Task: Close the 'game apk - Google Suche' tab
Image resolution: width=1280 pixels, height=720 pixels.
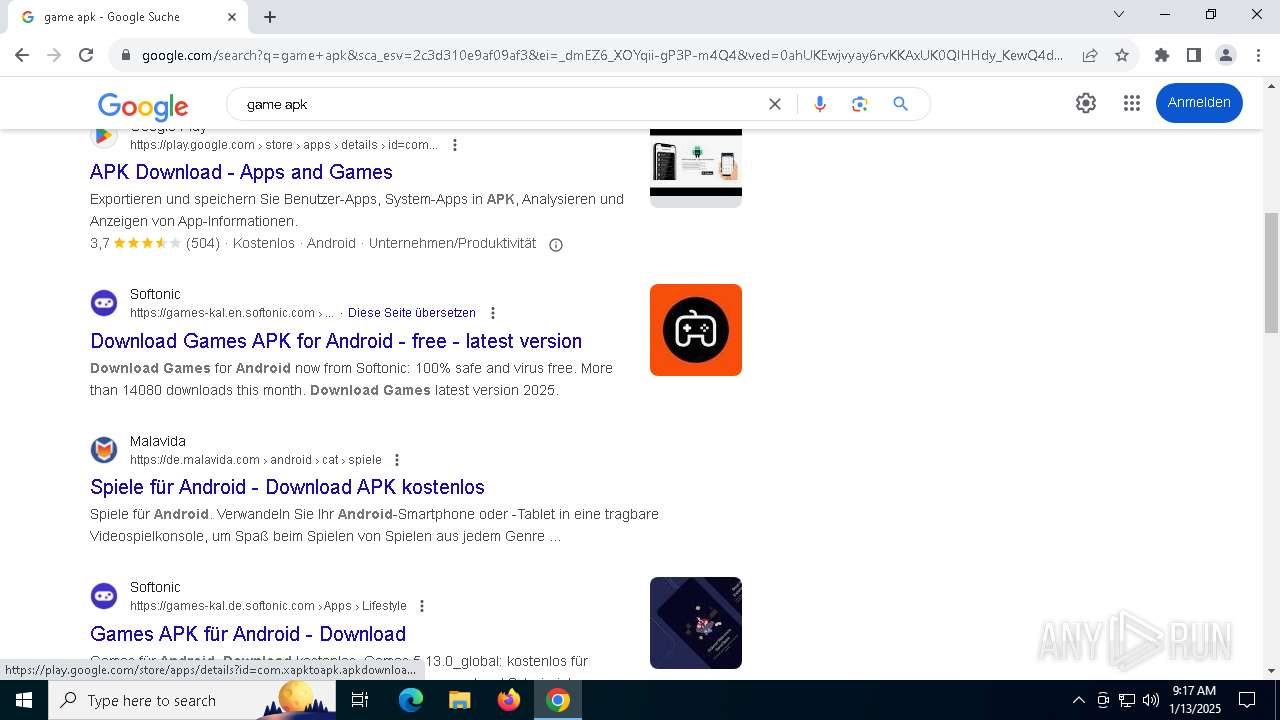Action: [232, 17]
